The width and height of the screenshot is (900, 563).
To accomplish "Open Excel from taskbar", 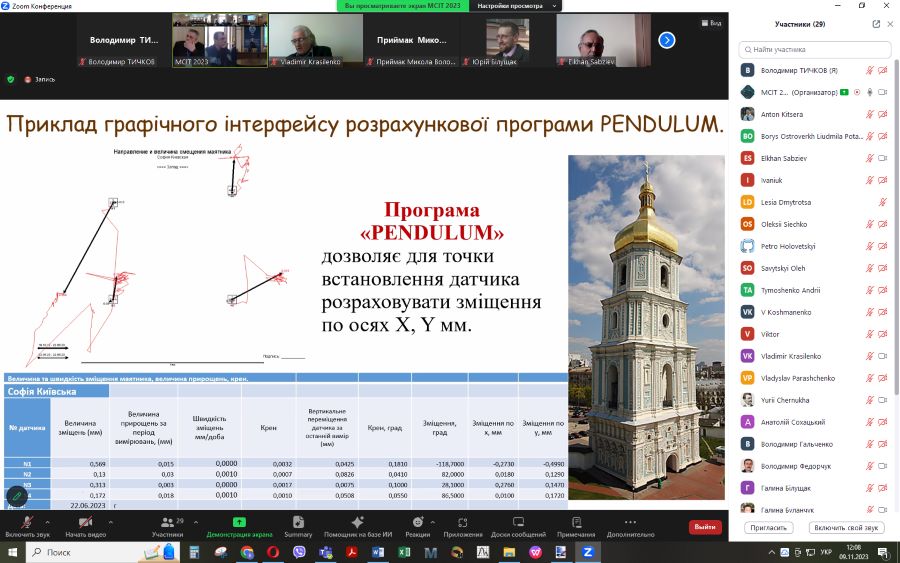I will point(404,552).
